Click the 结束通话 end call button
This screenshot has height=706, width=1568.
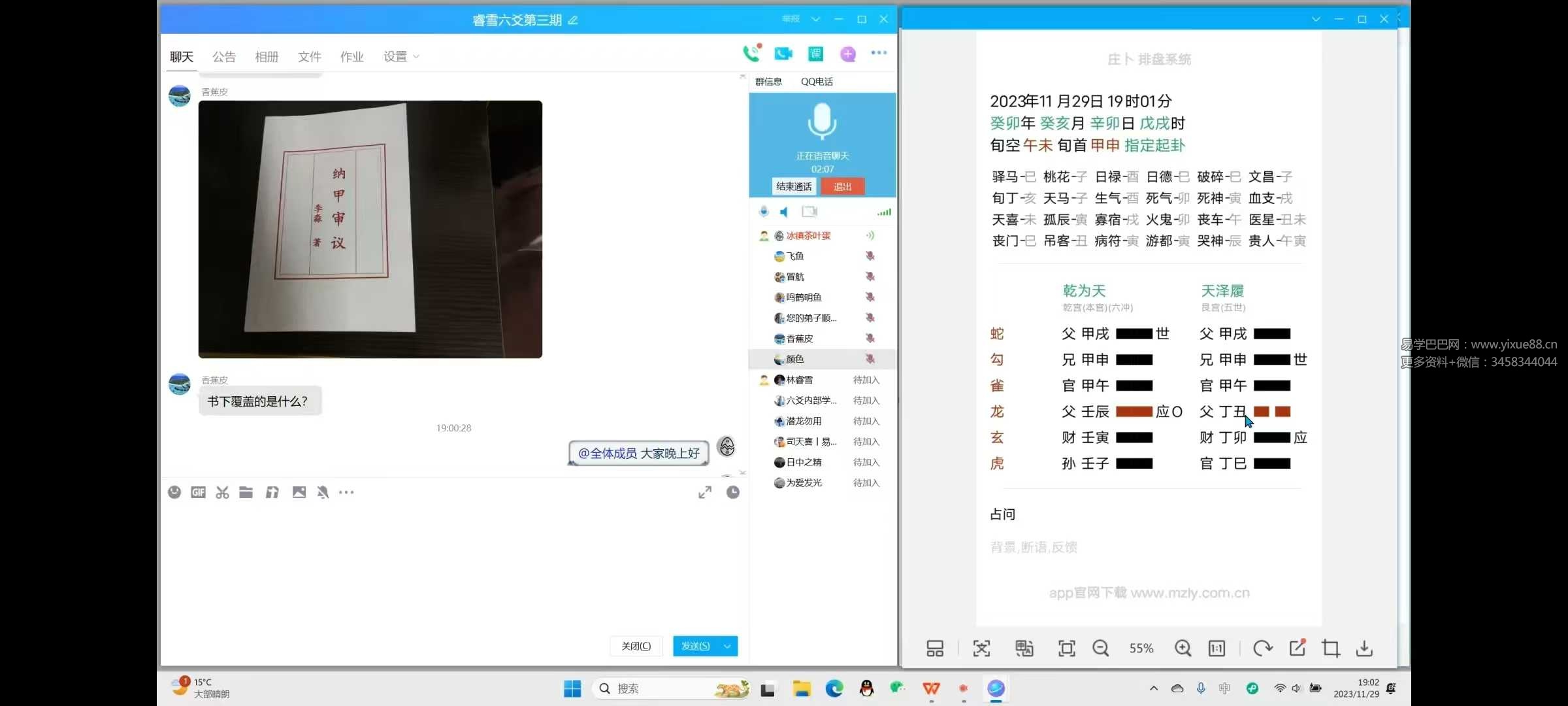click(794, 186)
